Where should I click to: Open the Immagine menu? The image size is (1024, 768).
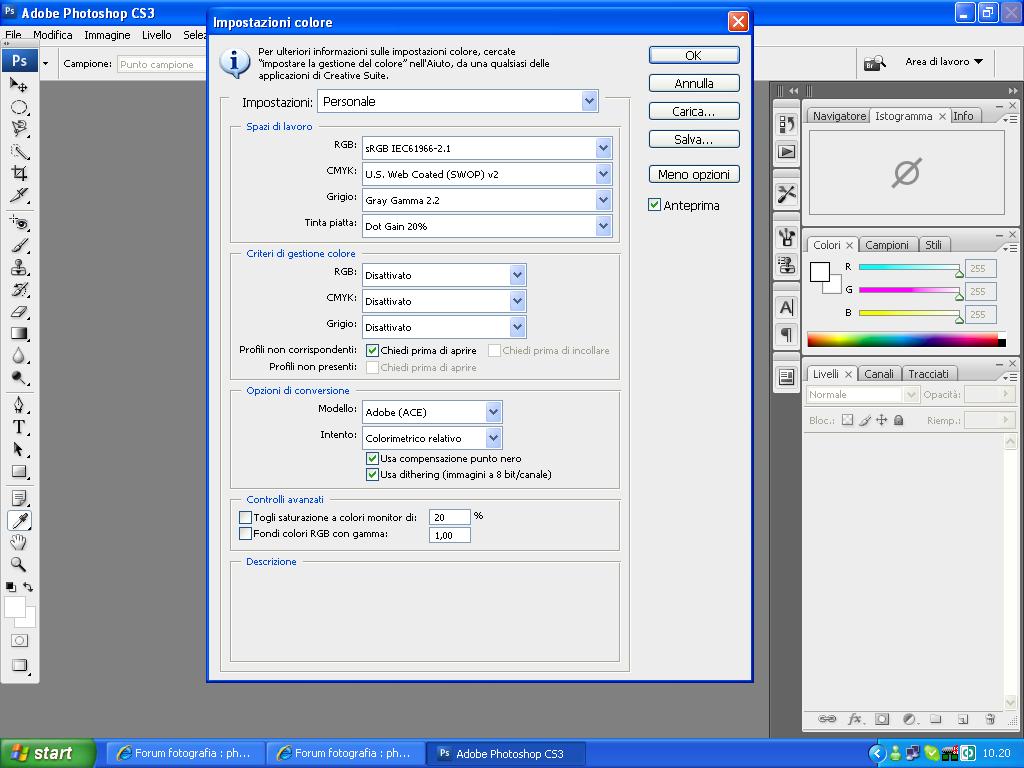click(107, 35)
